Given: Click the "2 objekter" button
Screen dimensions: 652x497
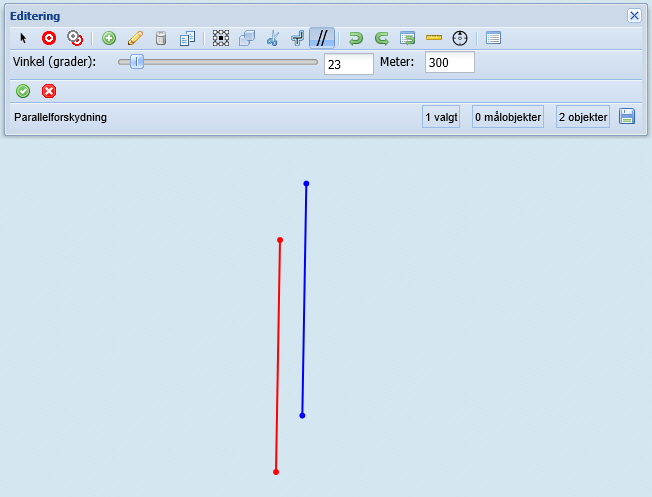Looking at the screenshot, I should point(583,117).
